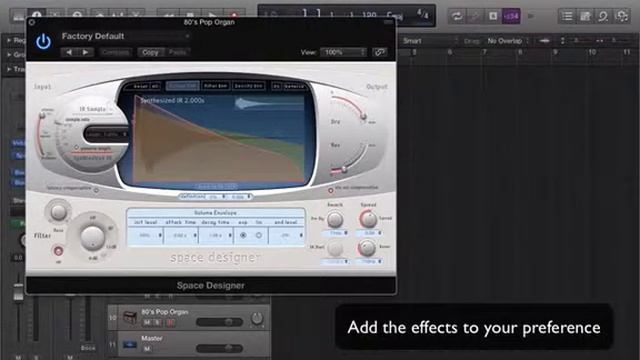640x360 pixels.
Task: Adjust the Xover value field
Action: click(369, 261)
